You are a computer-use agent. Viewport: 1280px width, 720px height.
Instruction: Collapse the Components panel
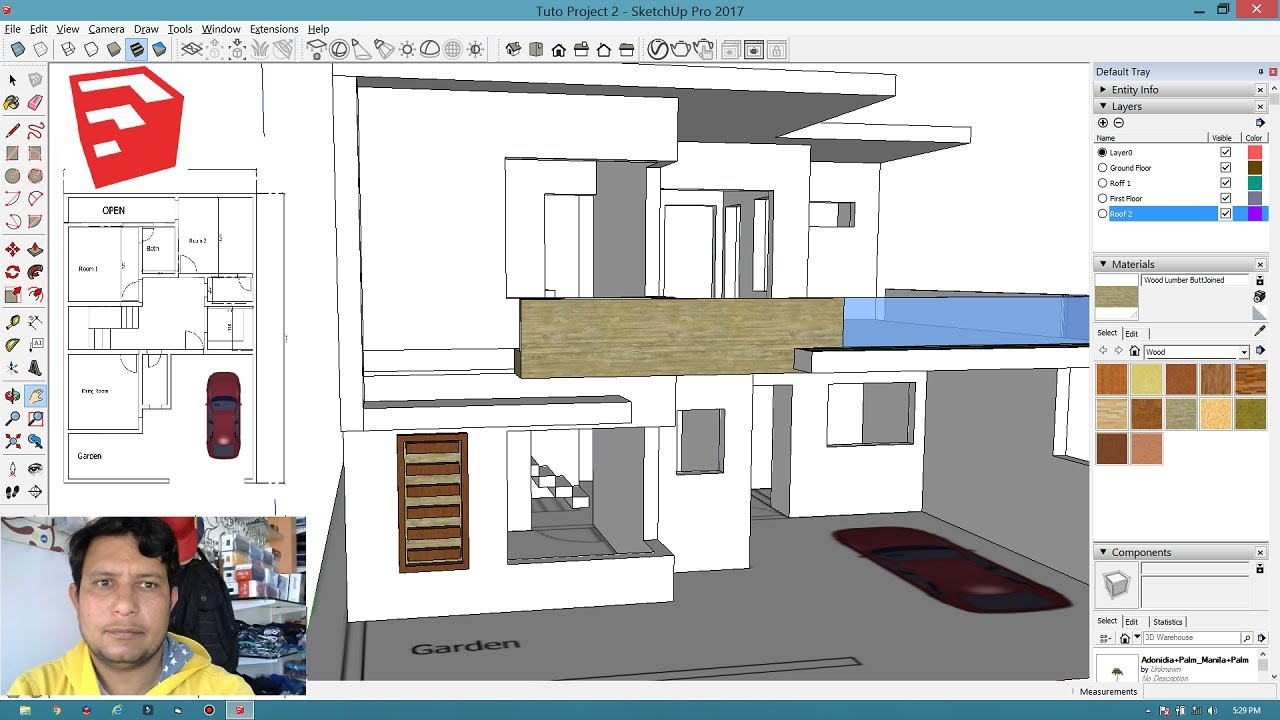[1103, 552]
